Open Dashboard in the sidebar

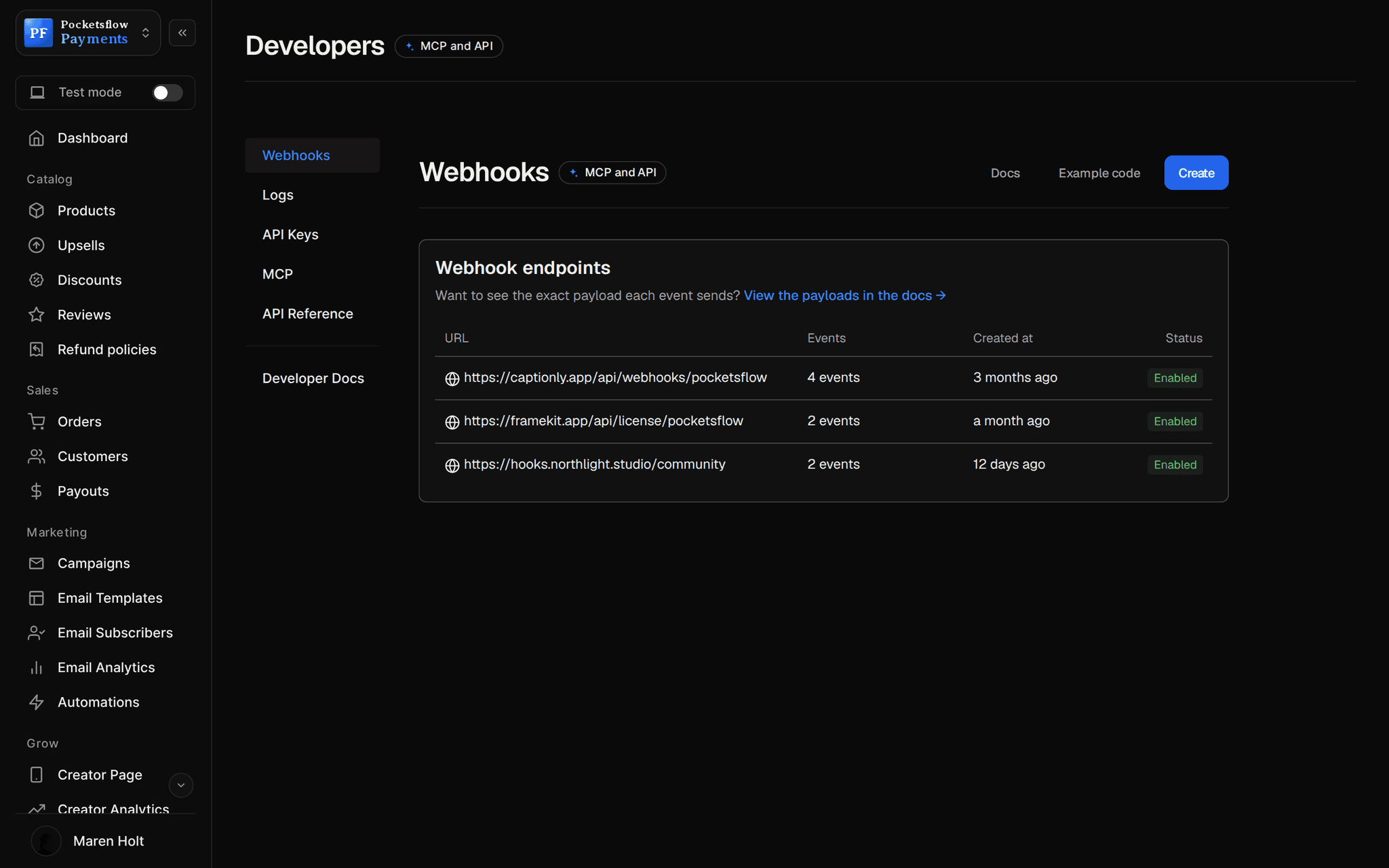point(92,138)
